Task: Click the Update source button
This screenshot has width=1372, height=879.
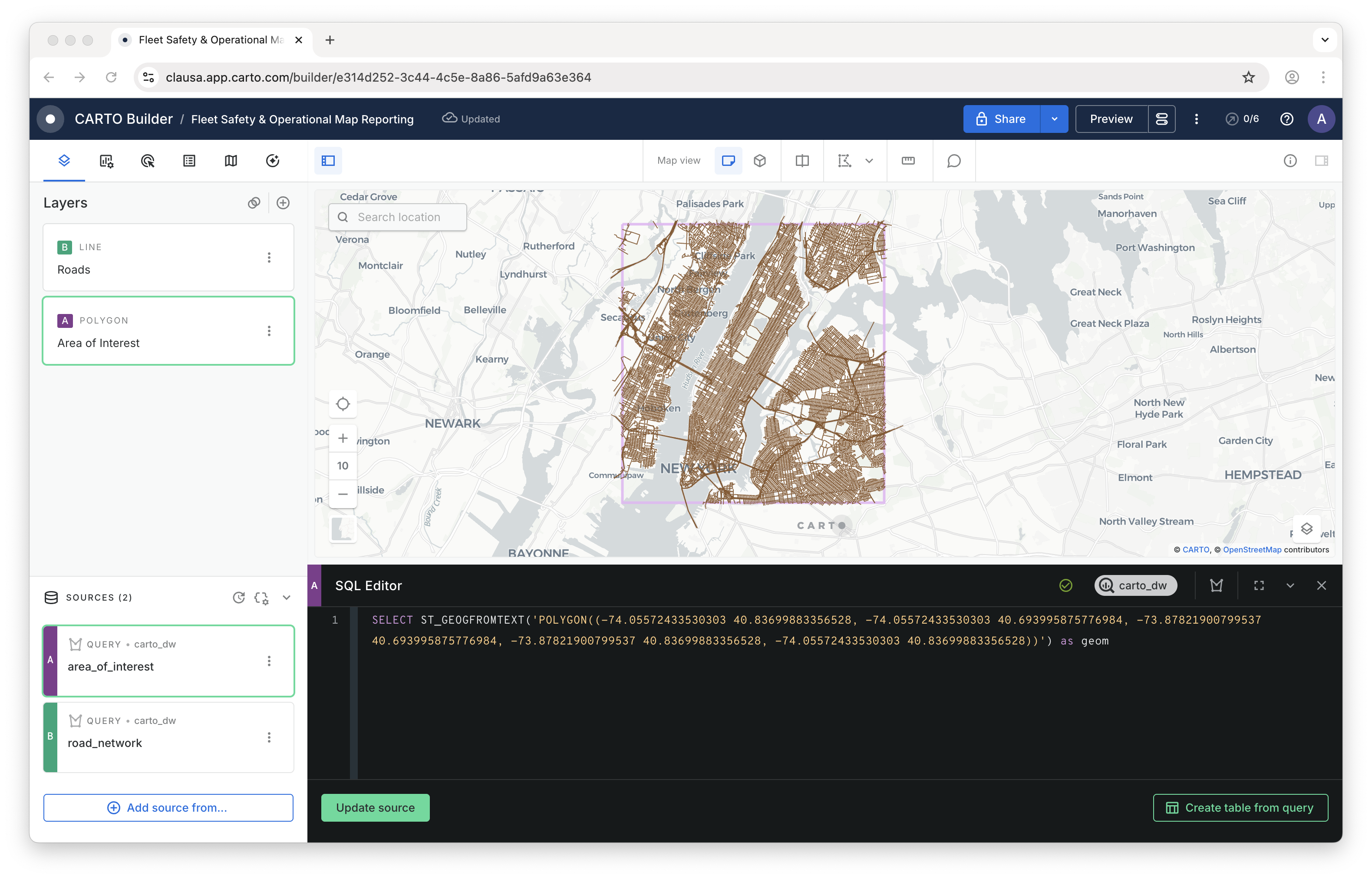Action: 375,808
